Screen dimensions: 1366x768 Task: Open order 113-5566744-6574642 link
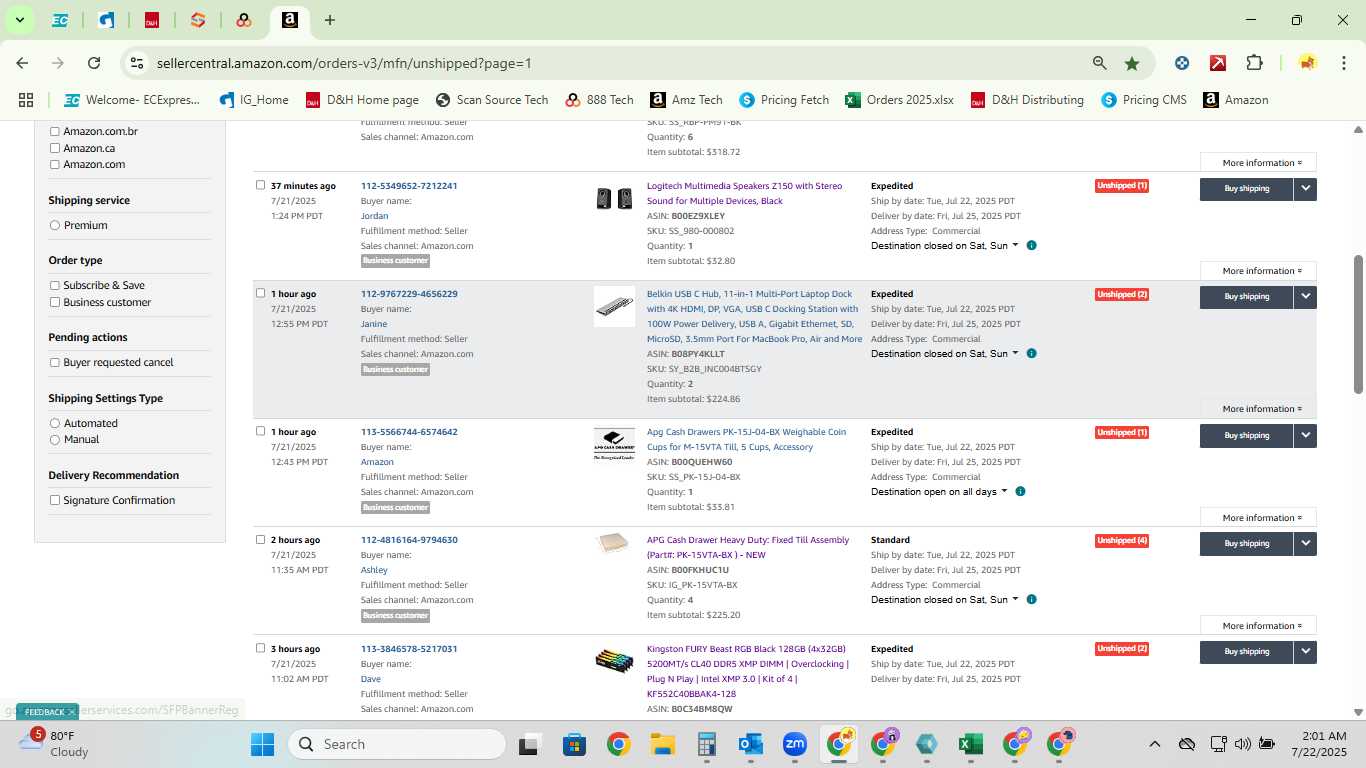pyautogui.click(x=409, y=432)
